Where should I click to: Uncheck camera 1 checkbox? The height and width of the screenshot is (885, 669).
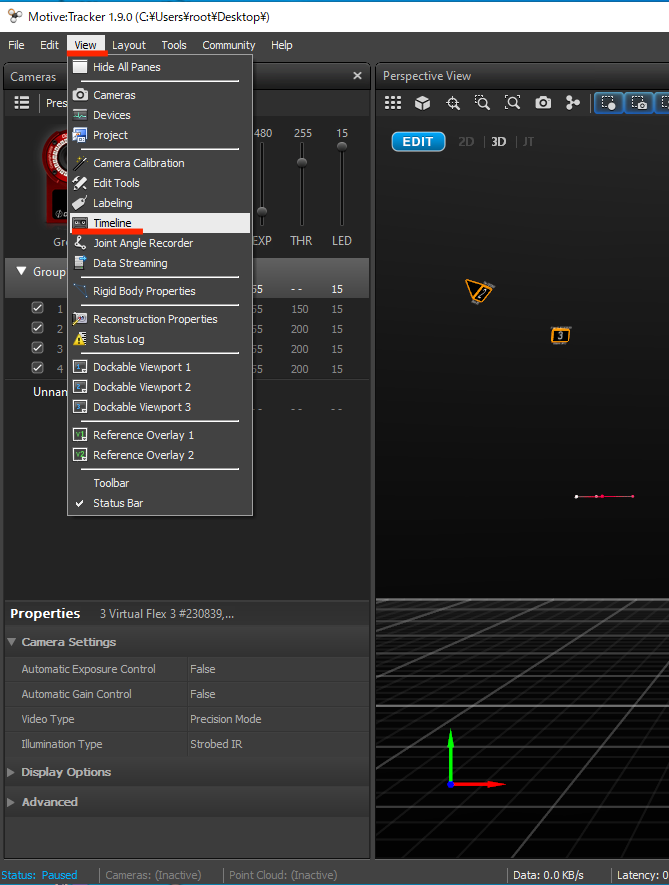(x=37, y=308)
